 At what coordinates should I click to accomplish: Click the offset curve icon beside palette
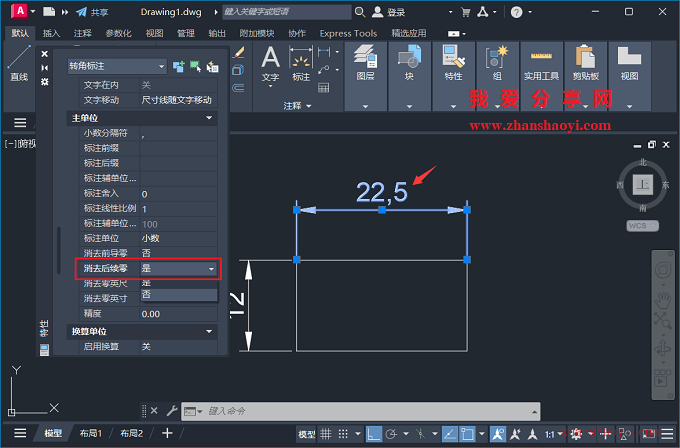pyautogui.click(x=238, y=88)
